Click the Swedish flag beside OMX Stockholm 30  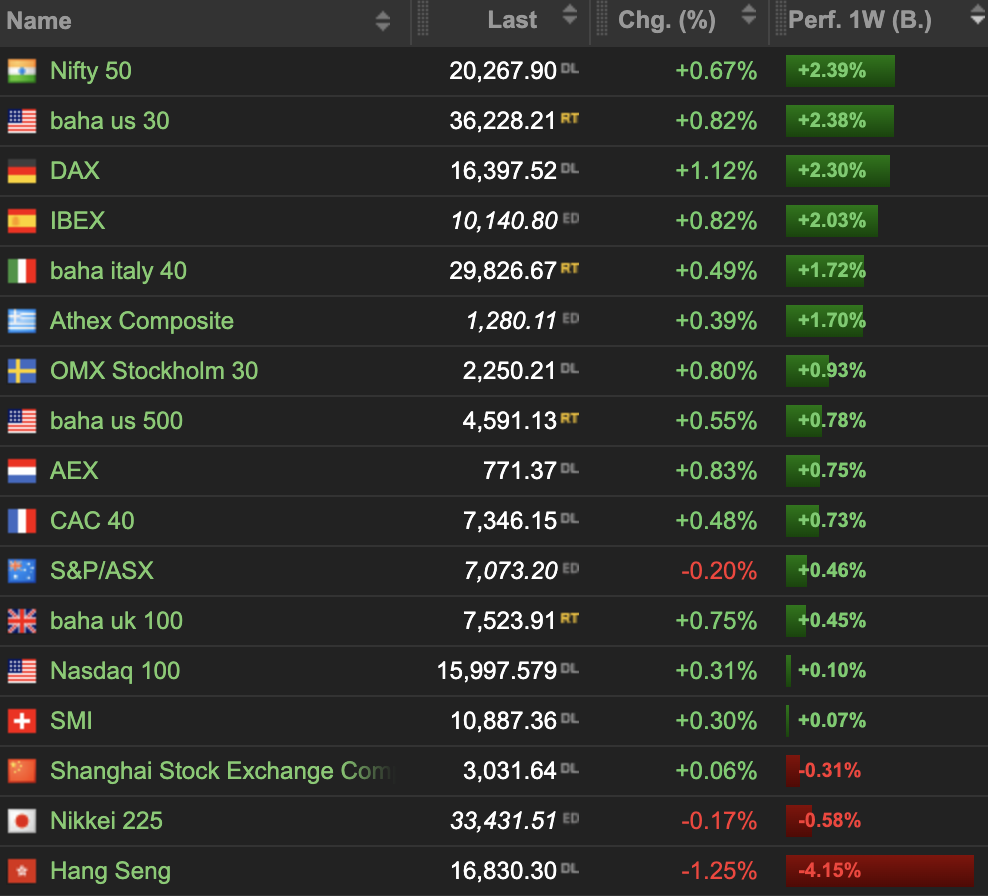click(22, 371)
